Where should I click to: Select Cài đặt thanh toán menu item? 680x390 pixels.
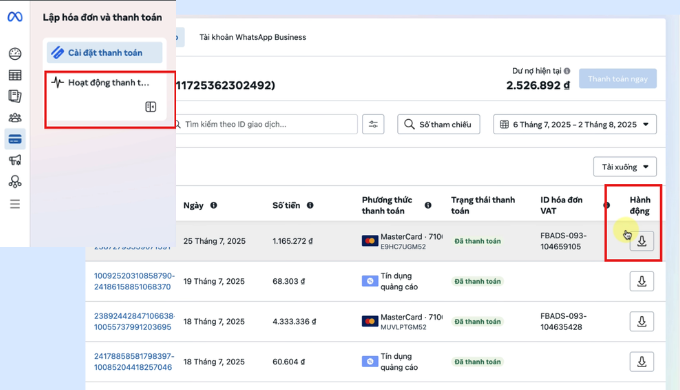(105, 52)
